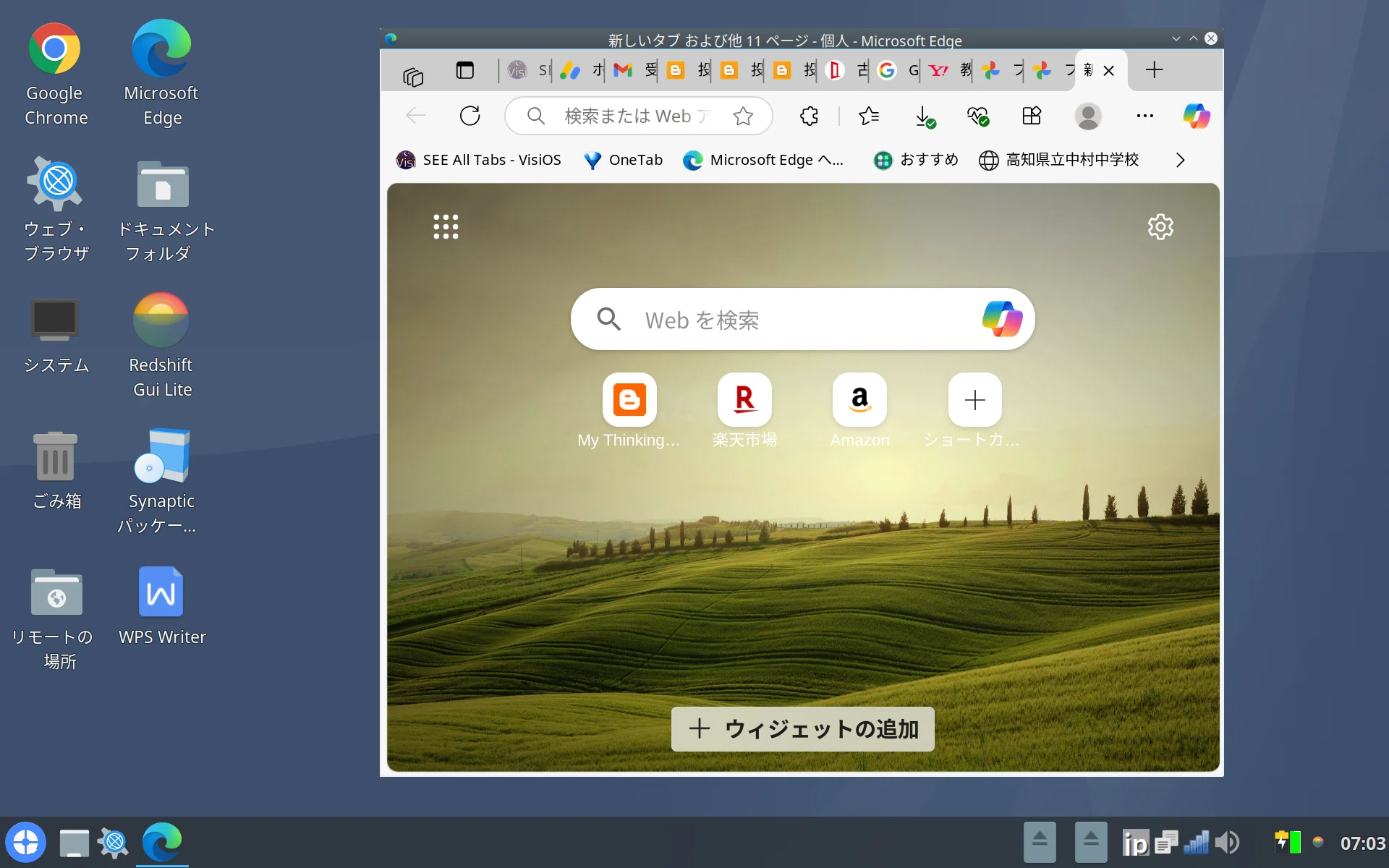Click the second eject button in the taskbar
The image size is (1389, 868).
click(x=1091, y=842)
